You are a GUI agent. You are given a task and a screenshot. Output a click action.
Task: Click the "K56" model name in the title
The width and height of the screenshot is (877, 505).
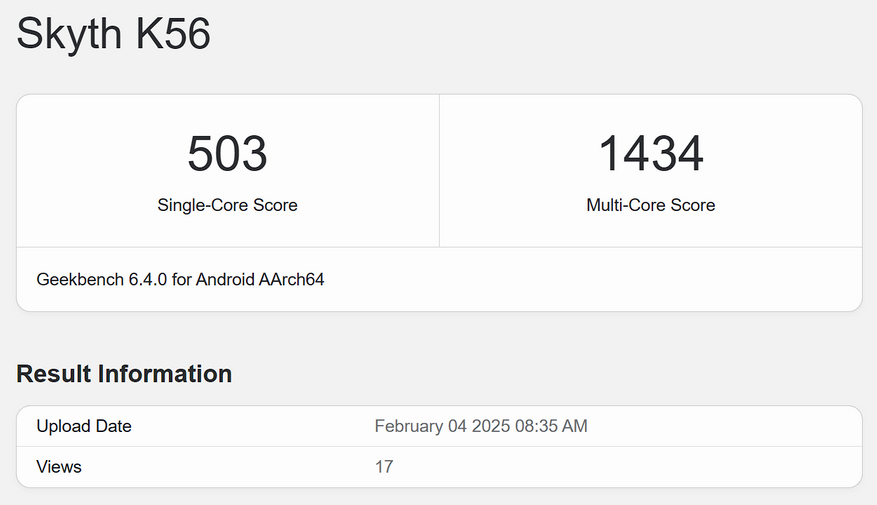(x=173, y=35)
